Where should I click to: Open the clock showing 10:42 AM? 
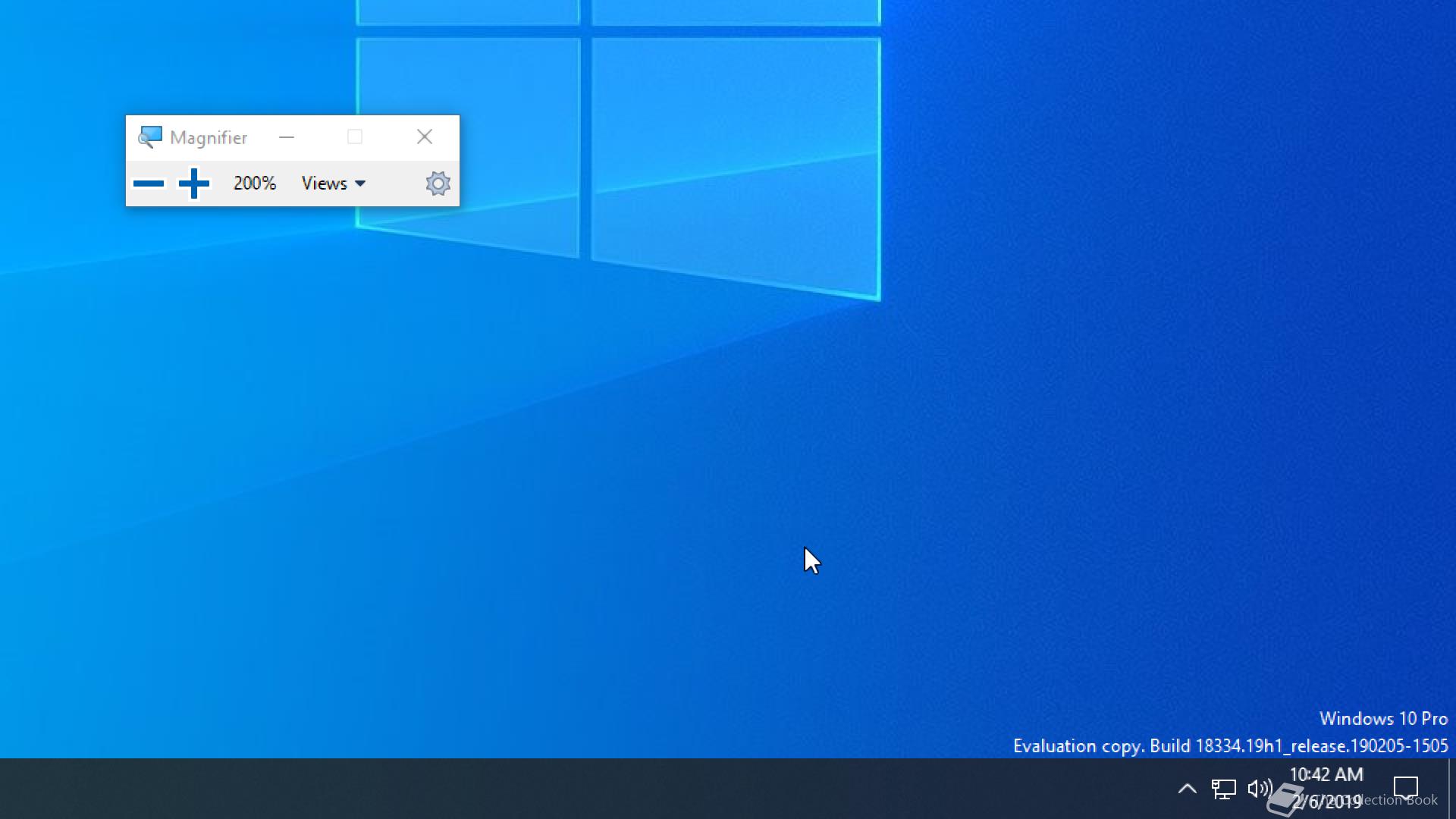1326,775
